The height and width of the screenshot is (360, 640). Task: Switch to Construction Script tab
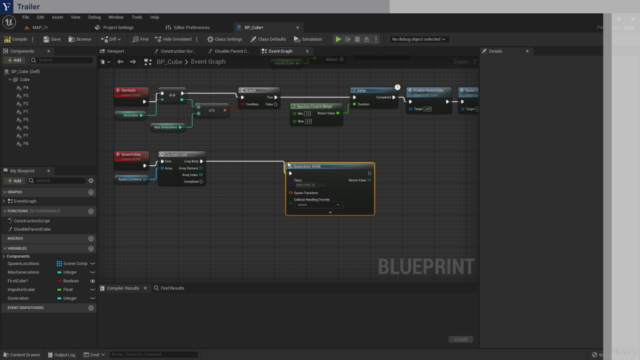click(175, 51)
